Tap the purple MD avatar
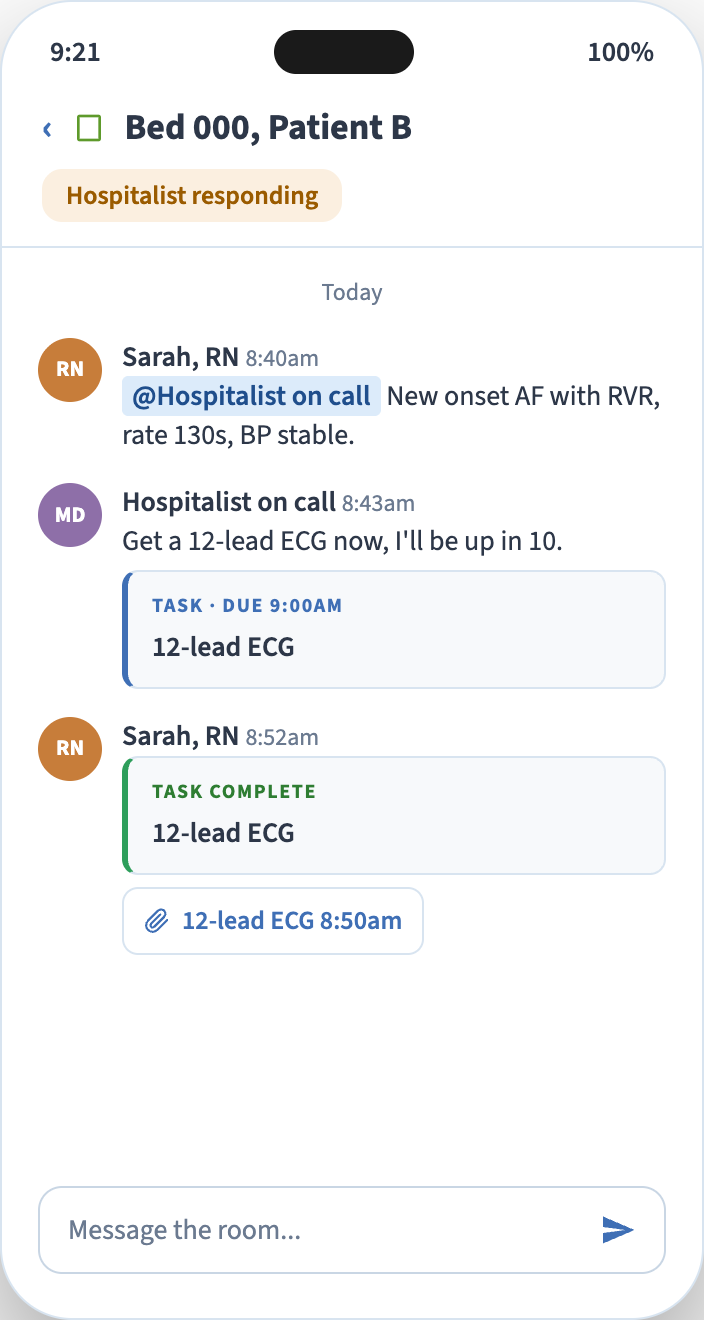Viewport: 704px width, 1320px height. pos(70,515)
